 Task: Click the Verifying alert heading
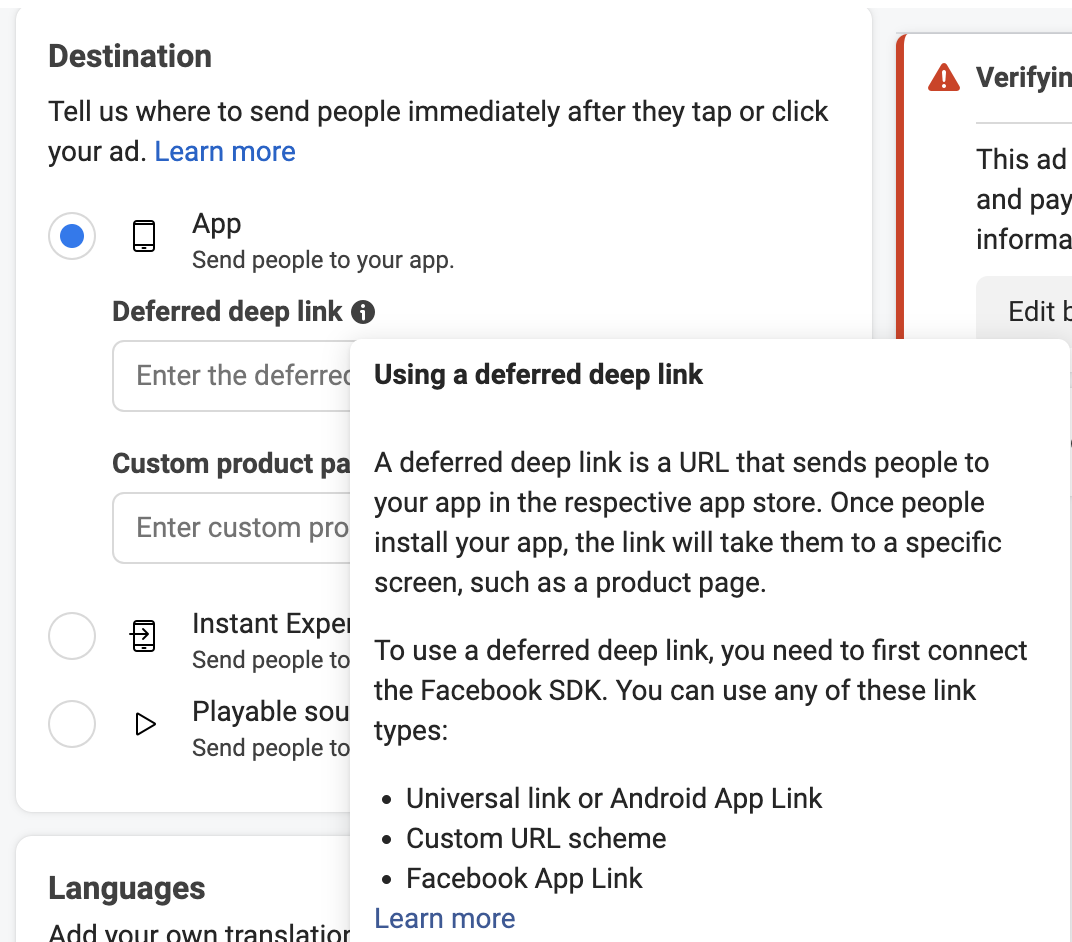click(1024, 77)
